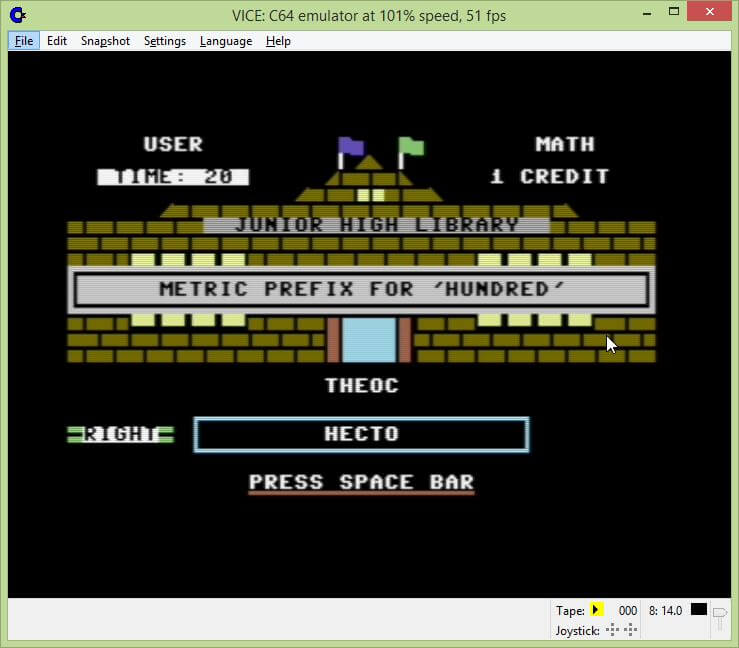Image resolution: width=739 pixels, height=648 pixels.
Task: Click the PRESS SPACE BAR prompt
Action: pyautogui.click(x=361, y=483)
